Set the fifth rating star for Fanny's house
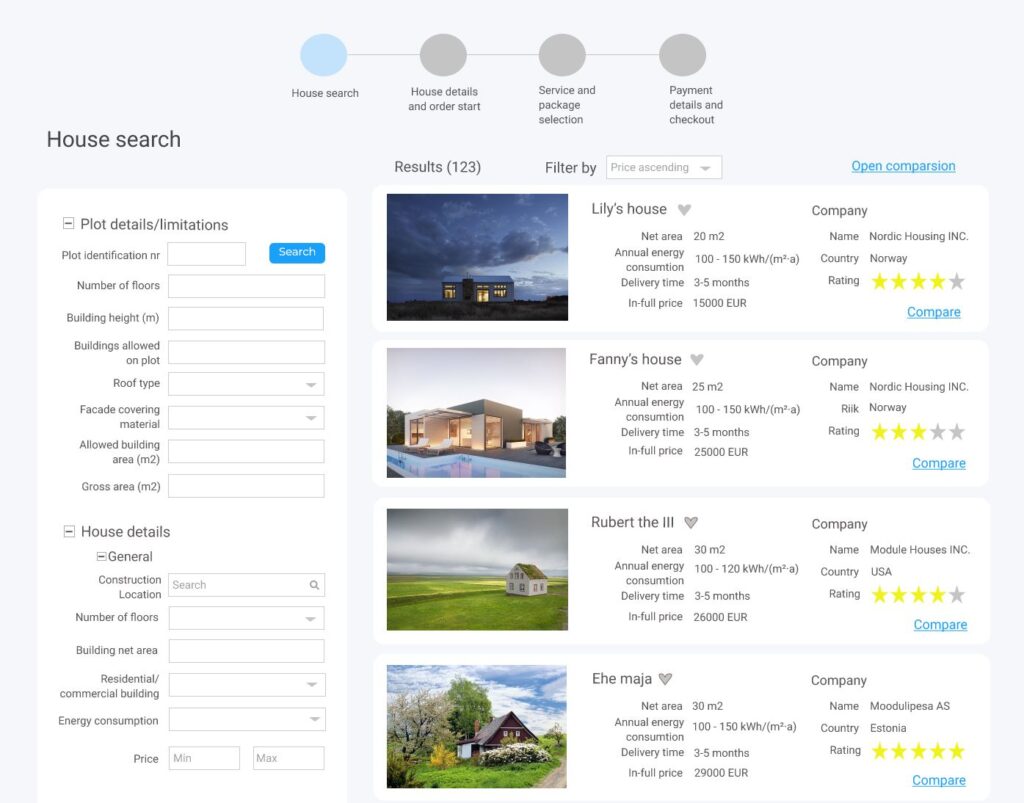This screenshot has width=1024, height=803. point(956,432)
